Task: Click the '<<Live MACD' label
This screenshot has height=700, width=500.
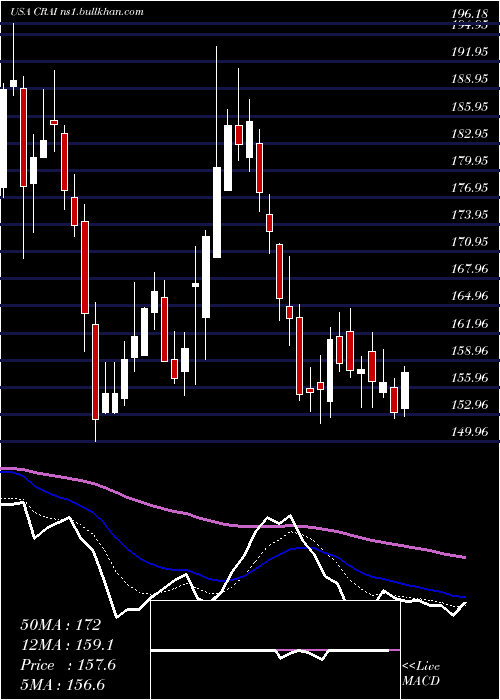Action: [x=421, y=673]
